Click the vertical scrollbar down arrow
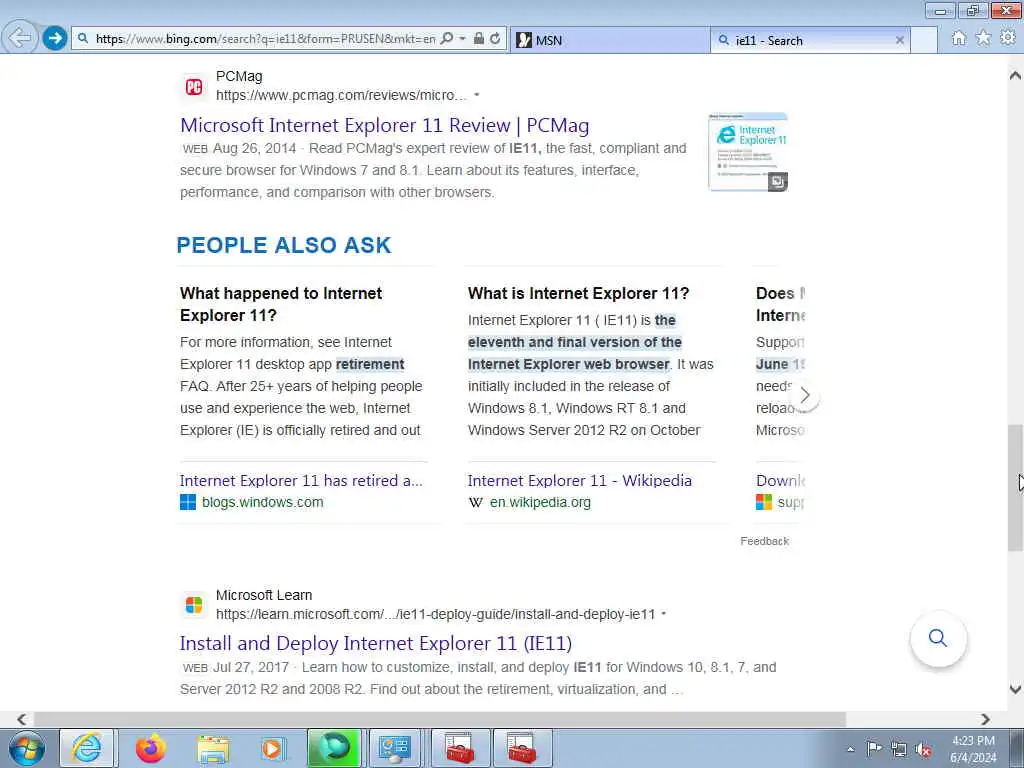This screenshot has width=1024, height=768. pos(1015,689)
